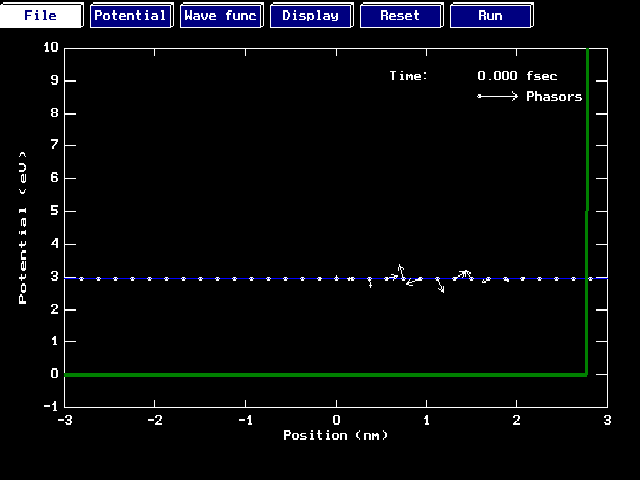Click the Phasors legend arrow symbol
The width and height of the screenshot is (640, 480).
(x=498, y=96)
